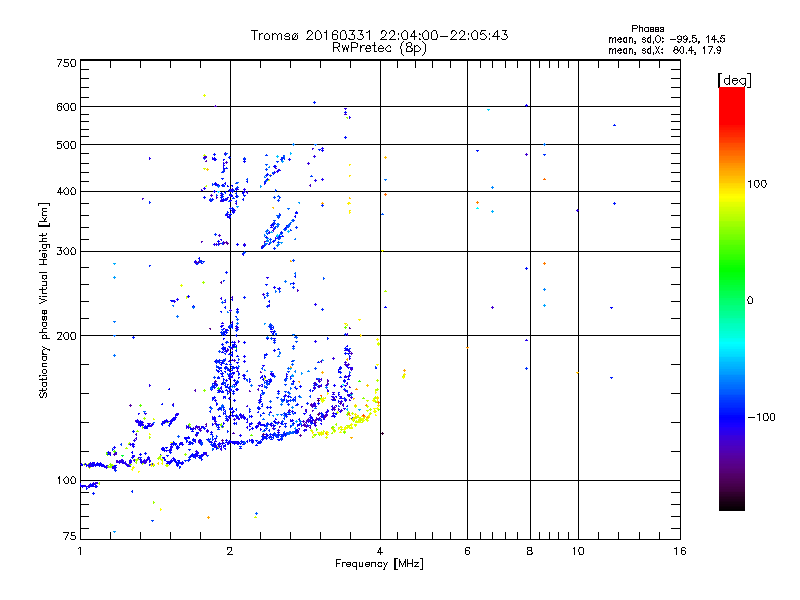Viewport: 800px width, 600px height.
Task: Click the x-axis tick label '6'
Action: click(467, 551)
